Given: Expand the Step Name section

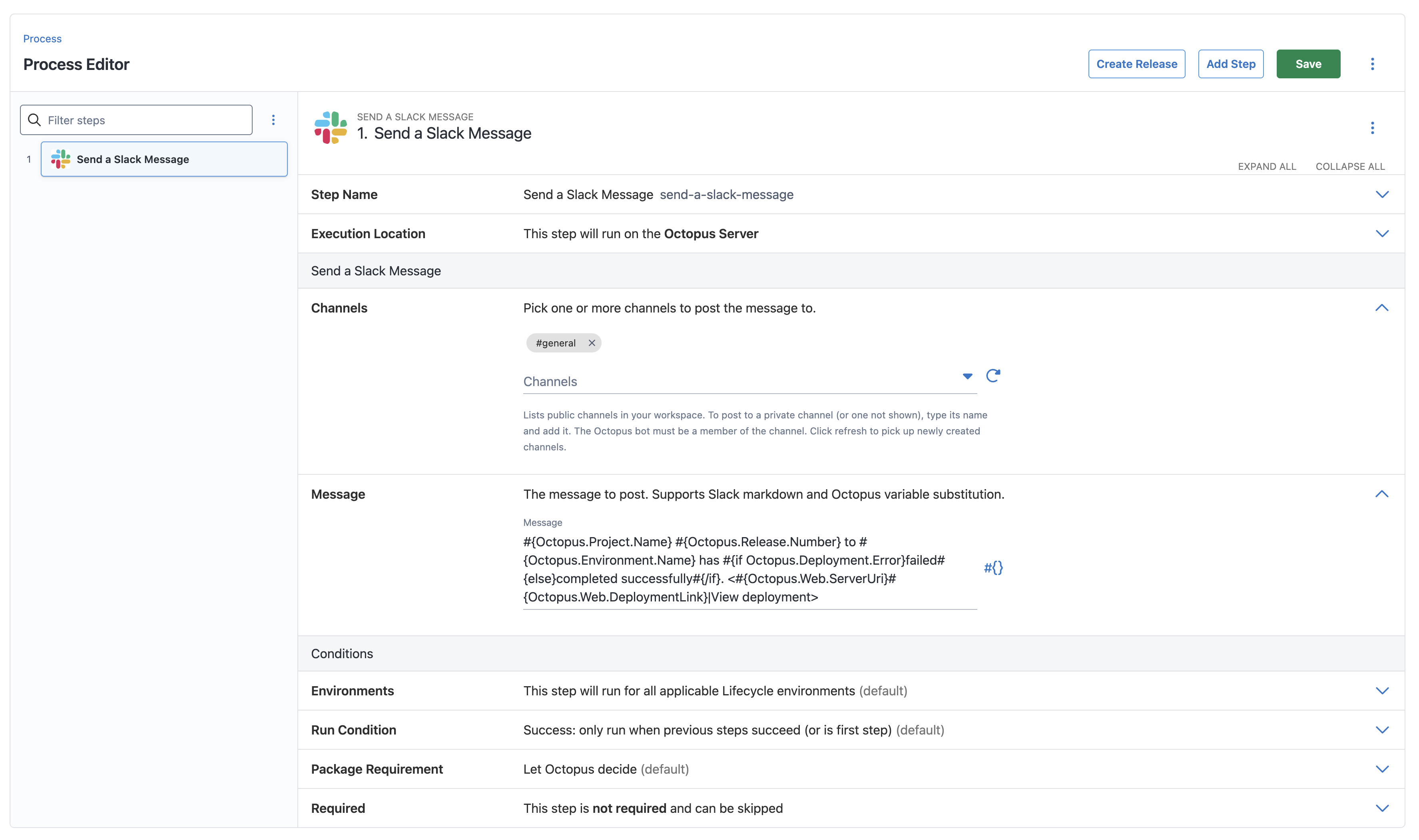Looking at the screenshot, I should coord(1382,195).
